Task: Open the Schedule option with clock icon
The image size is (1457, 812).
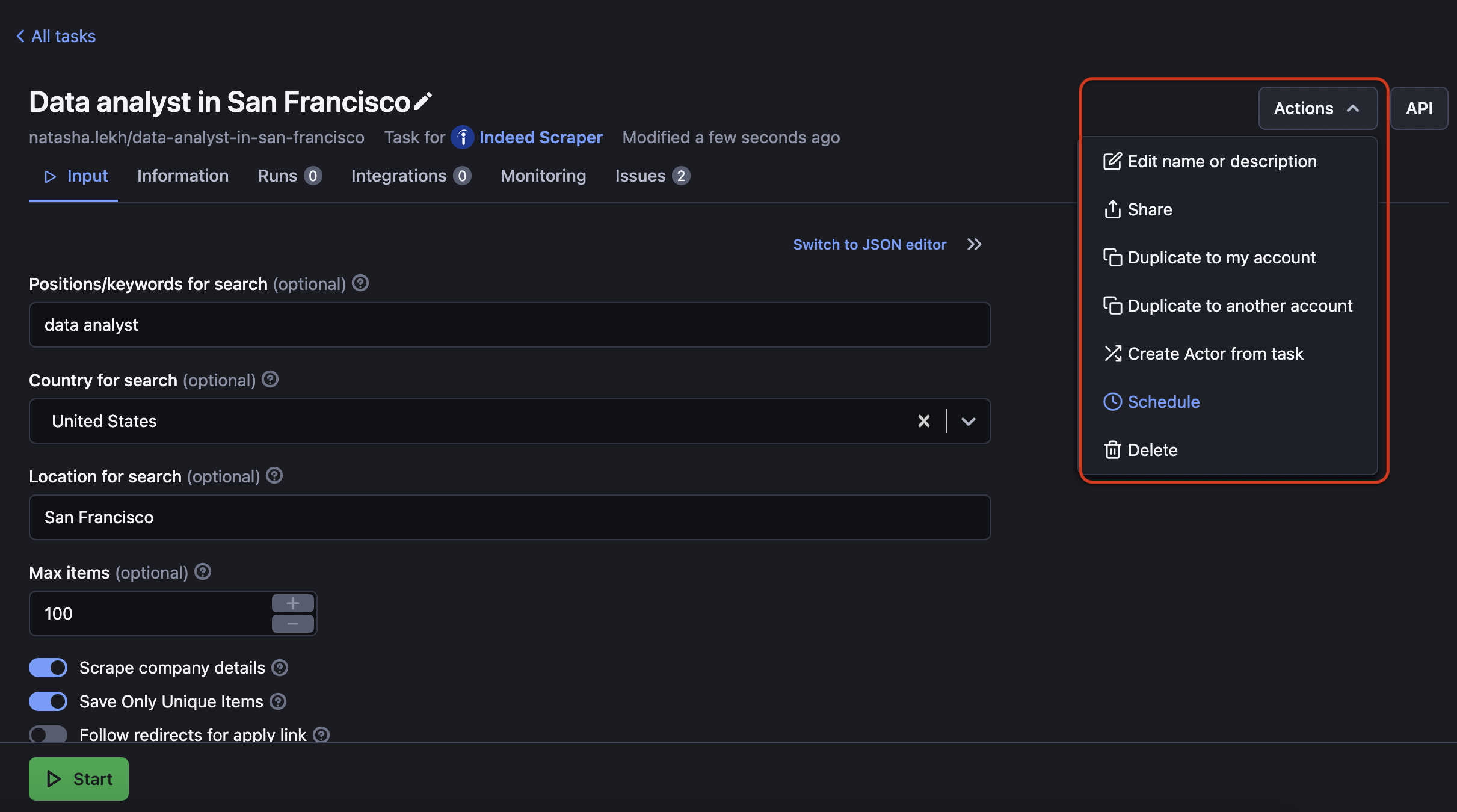Action: [1164, 402]
